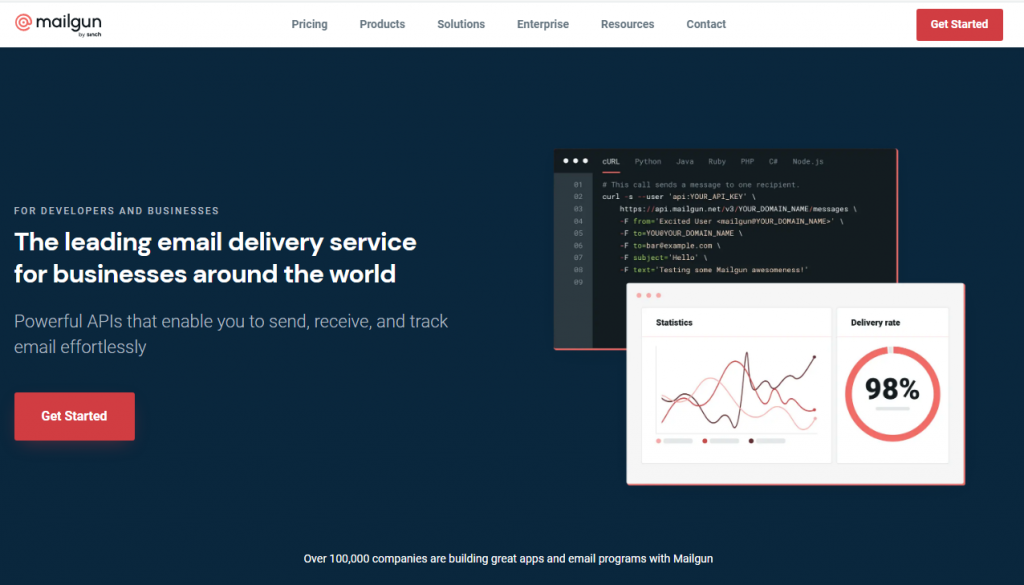Image resolution: width=1024 pixels, height=585 pixels.
Task: Open the Products menu
Action: tap(382, 24)
